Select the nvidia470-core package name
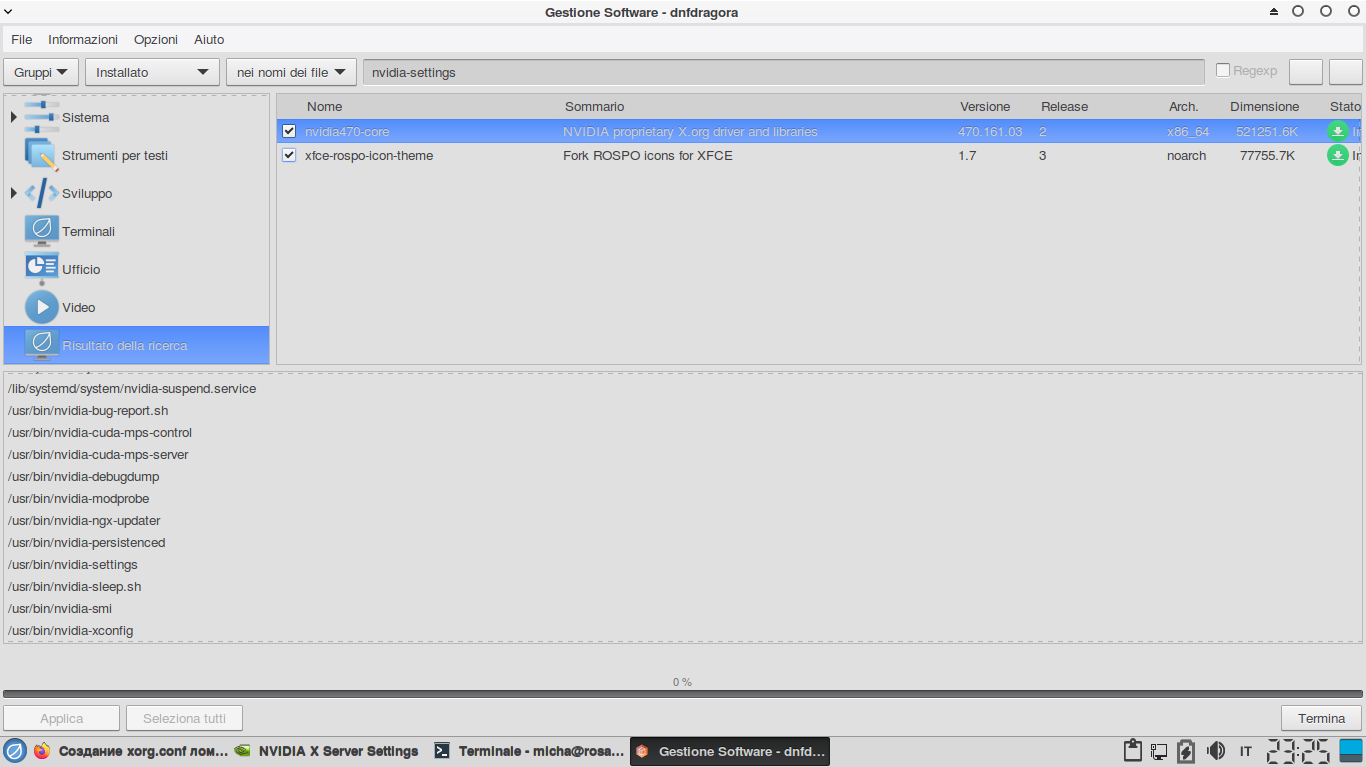The width and height of the screenshot is (1366, 767). (x=347, y=131)
